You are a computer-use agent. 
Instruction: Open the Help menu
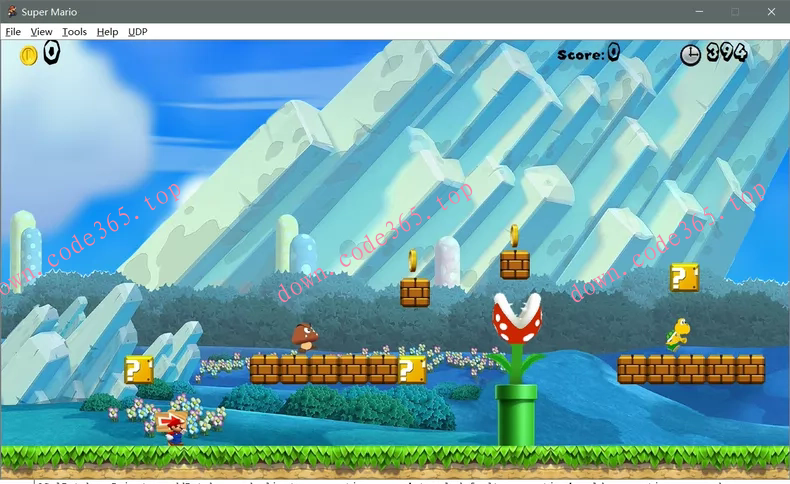[107, 32]
